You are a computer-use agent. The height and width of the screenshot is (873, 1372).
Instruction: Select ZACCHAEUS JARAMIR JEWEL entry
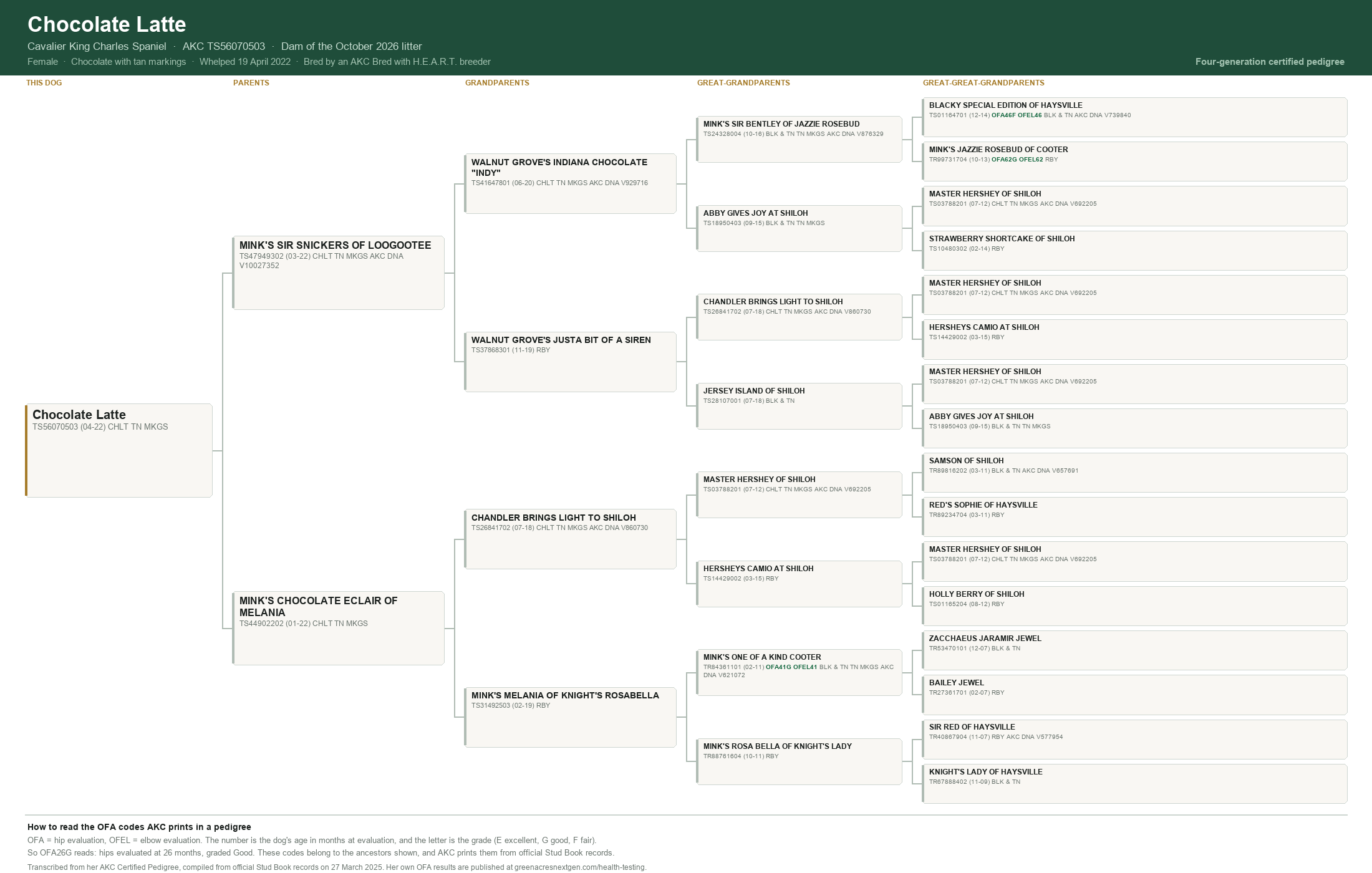(x=1134, y=650)
